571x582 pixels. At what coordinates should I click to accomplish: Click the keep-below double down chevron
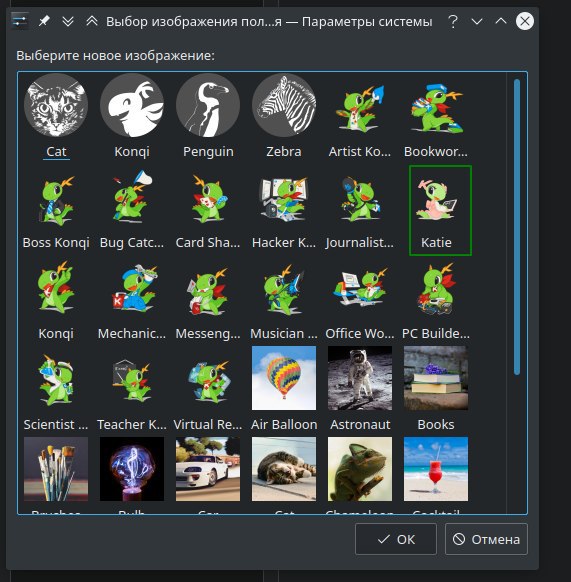(x=68, y=21)
